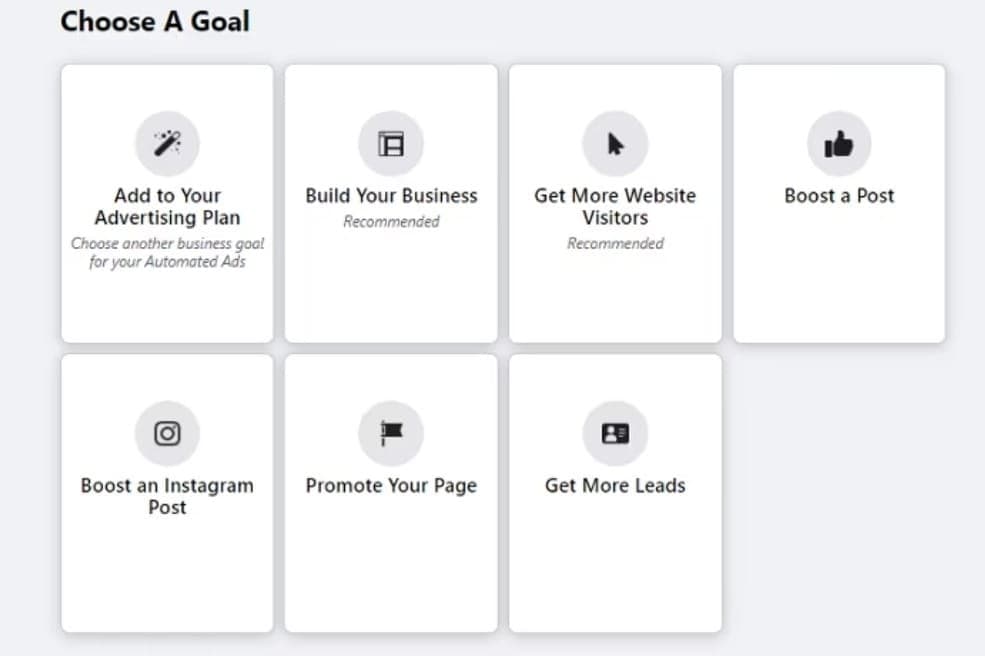Click the Instagram logo icon
985x656 pixels.
167,433
